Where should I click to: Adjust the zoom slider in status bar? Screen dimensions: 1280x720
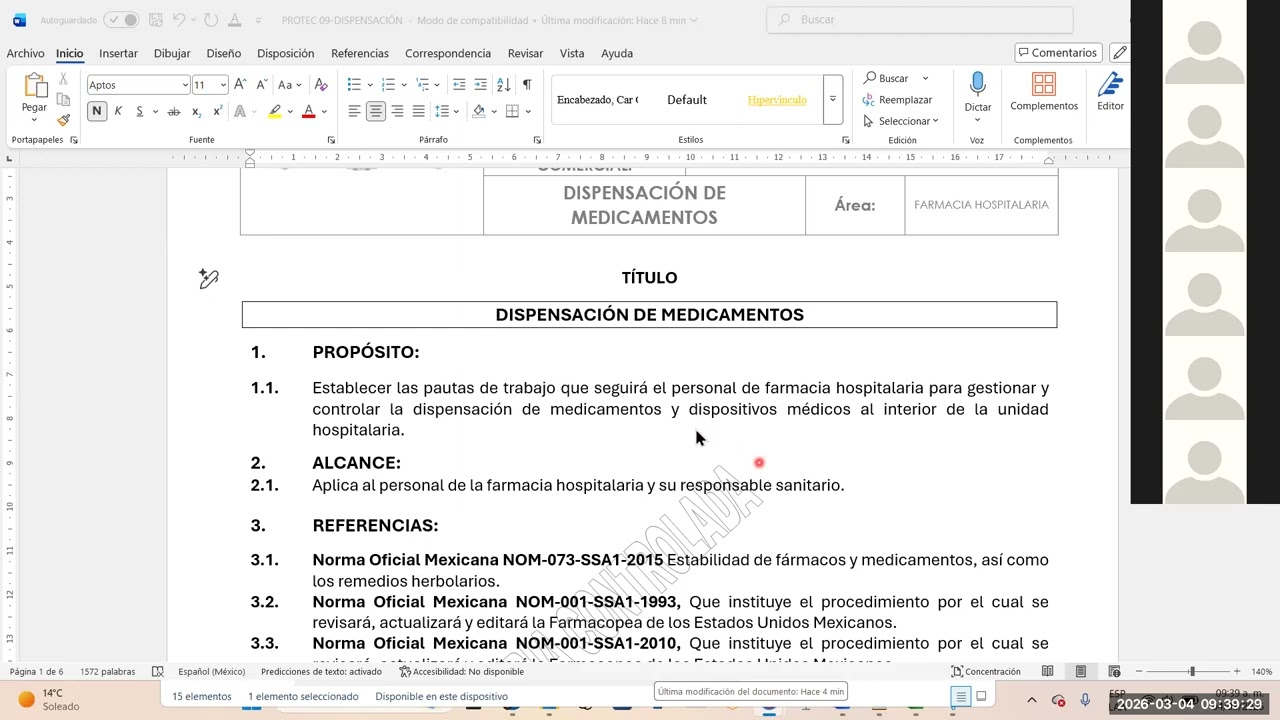1191,672
